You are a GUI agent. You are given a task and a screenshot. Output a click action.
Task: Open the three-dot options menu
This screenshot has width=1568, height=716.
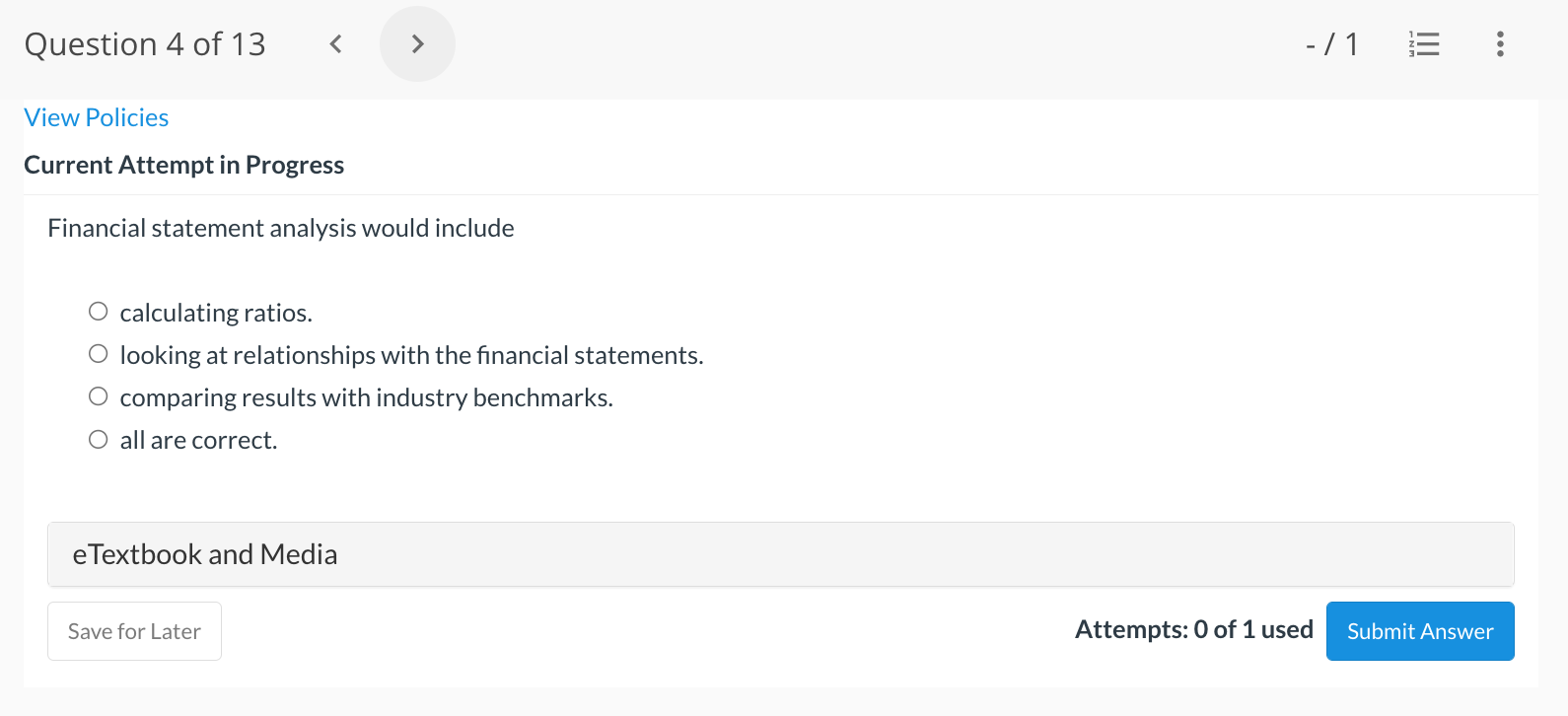pos(1499,43)
